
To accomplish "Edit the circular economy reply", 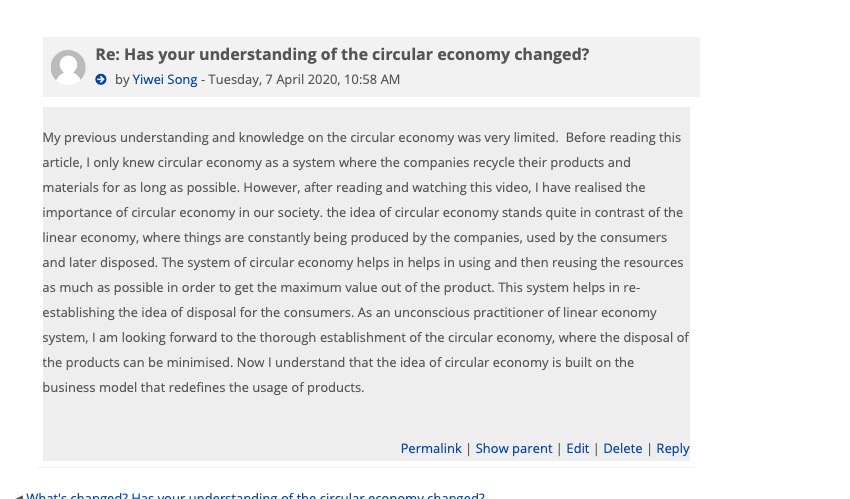I will [x=577, y=449].
